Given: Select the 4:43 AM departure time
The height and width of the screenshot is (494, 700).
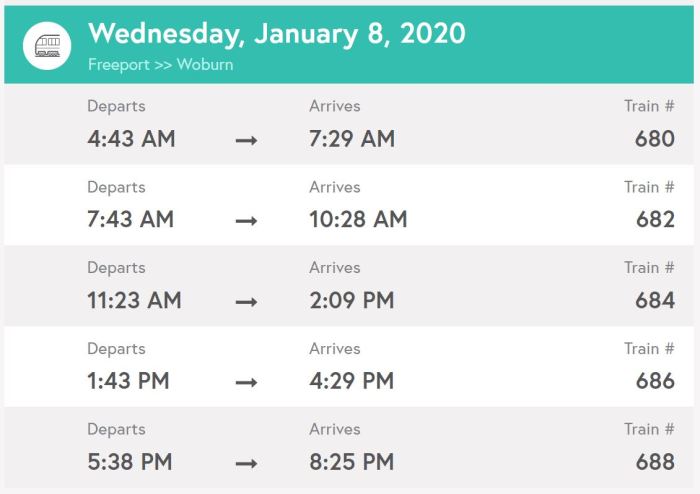Looking at the screenshot, I should click(131, 139).
